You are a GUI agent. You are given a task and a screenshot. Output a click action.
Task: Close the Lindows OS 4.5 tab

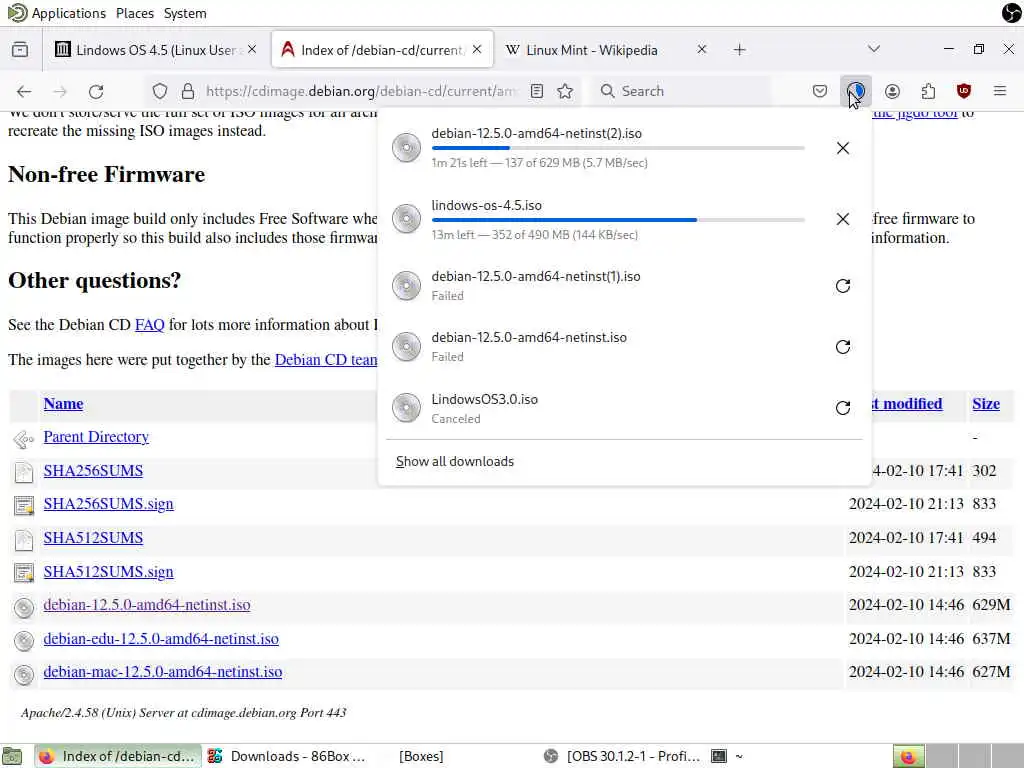coord(252,50)
